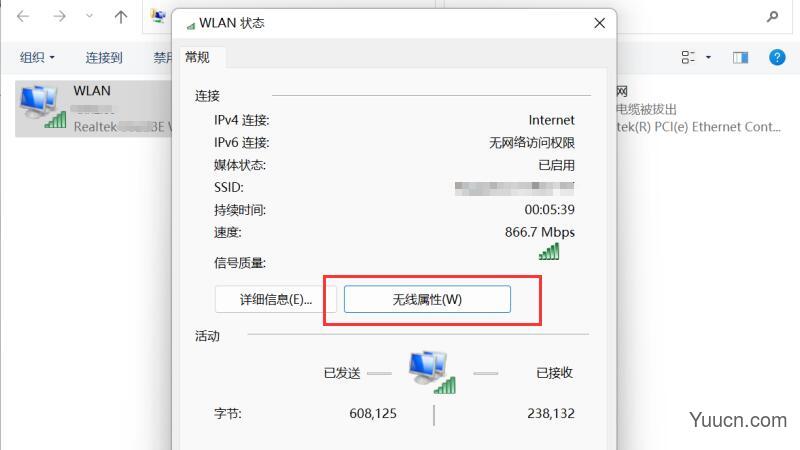Image resolution: width=800 pixels, height=450 pixels.
Task: Toggle the preview pane icon
Action: 740,57
